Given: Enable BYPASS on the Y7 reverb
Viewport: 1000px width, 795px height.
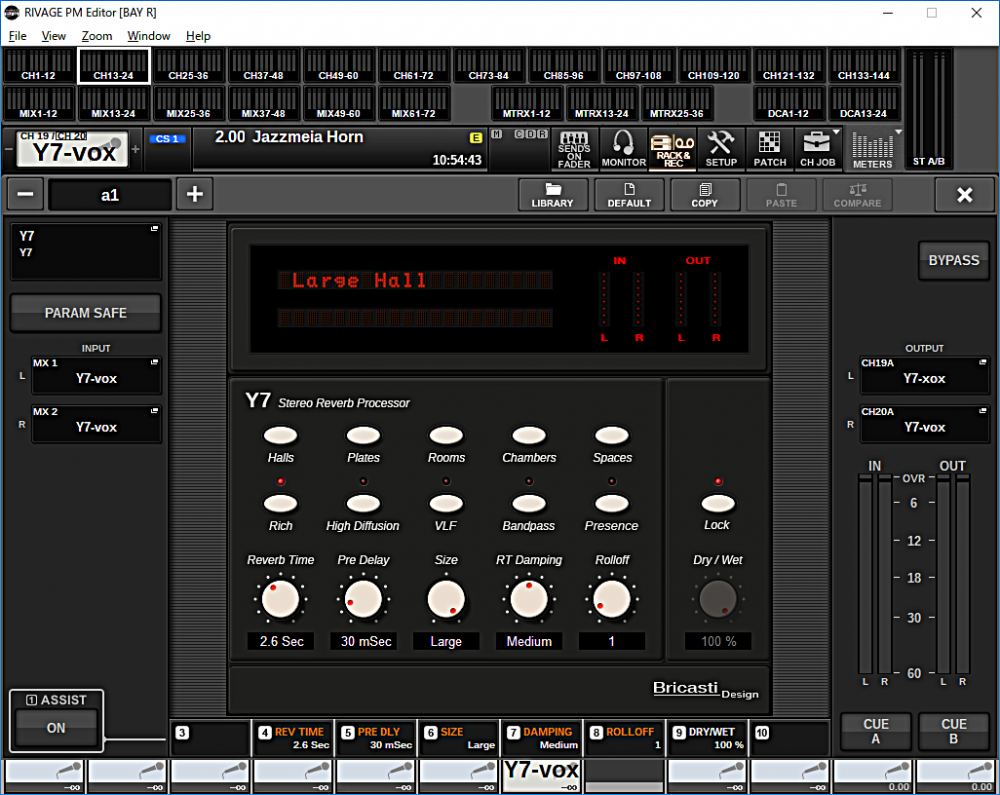Looking at the screenshot, I should pyautogui.click(x=953, y=260).
